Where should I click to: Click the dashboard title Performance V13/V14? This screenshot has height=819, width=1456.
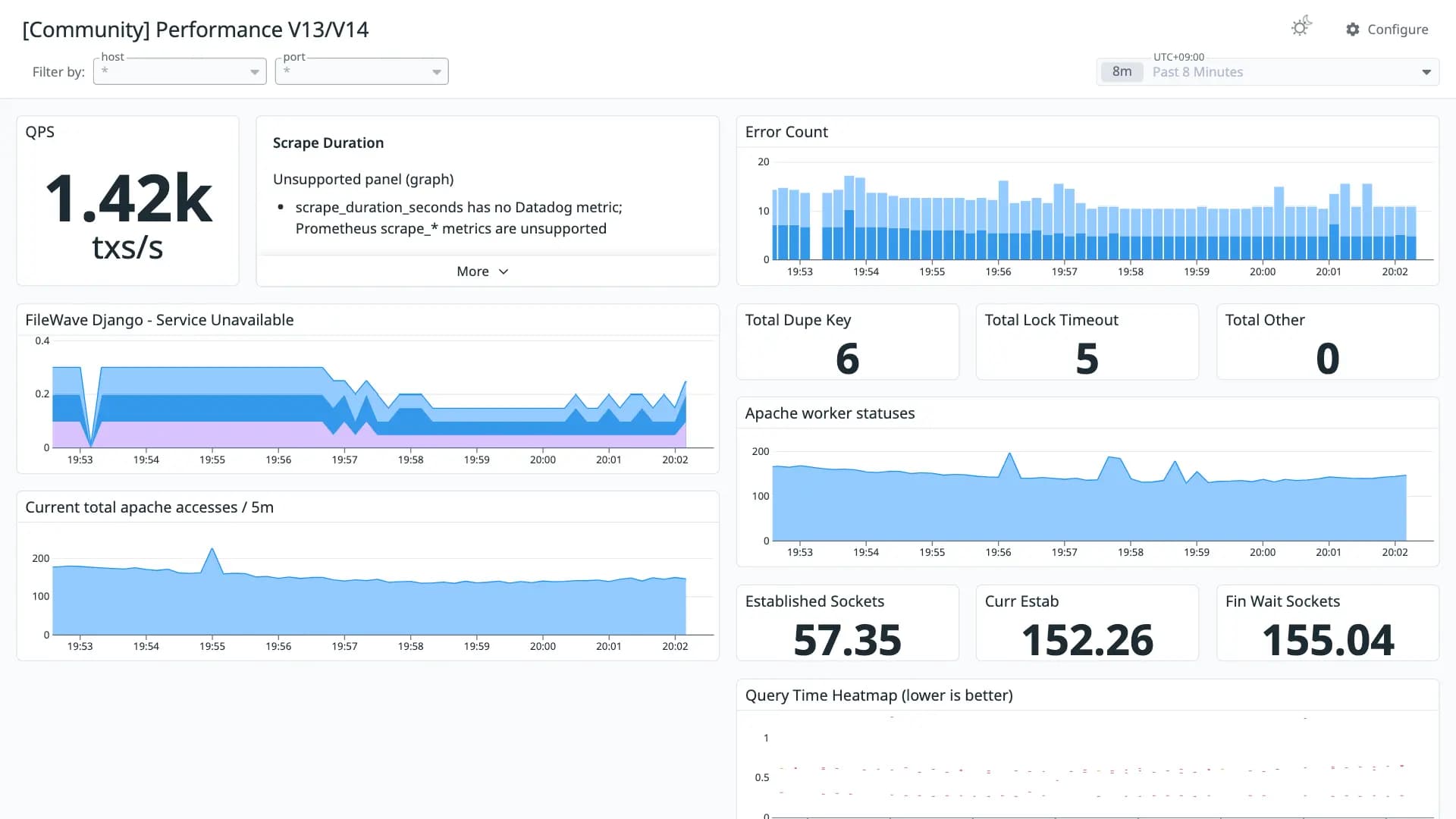click(x=196, y=30)
